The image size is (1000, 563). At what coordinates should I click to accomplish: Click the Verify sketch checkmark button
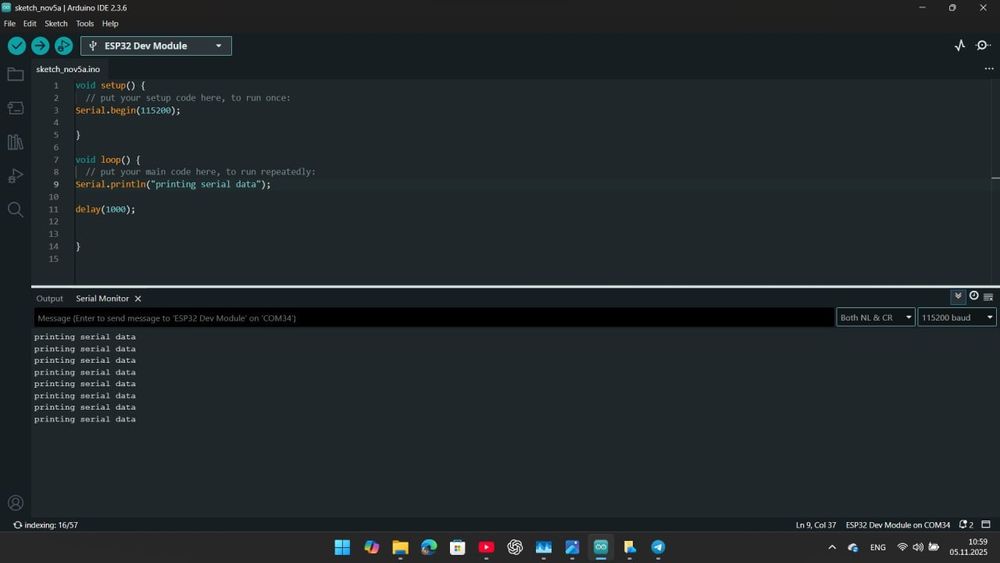(17, 46)
